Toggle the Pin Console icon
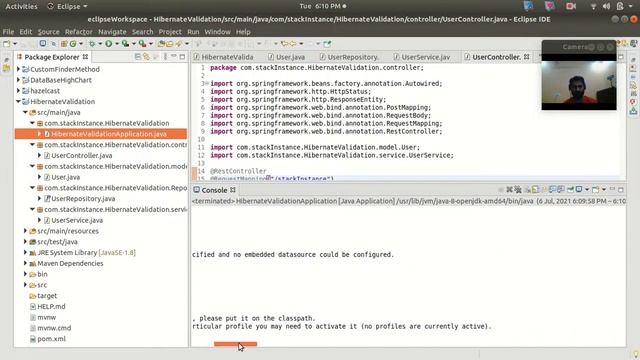 (x=570, y=190)
